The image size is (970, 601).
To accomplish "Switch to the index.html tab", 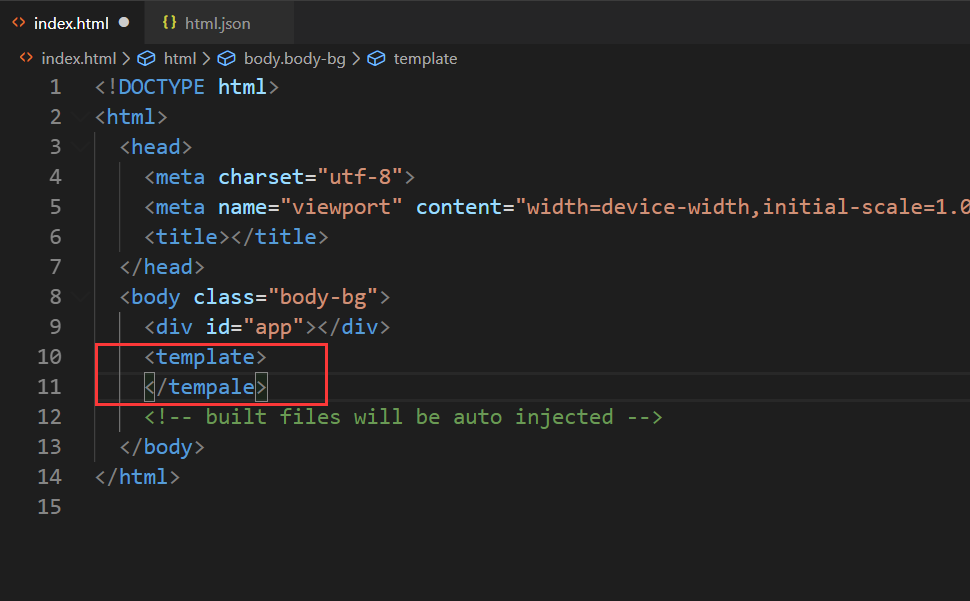I will tap(72, 23).
